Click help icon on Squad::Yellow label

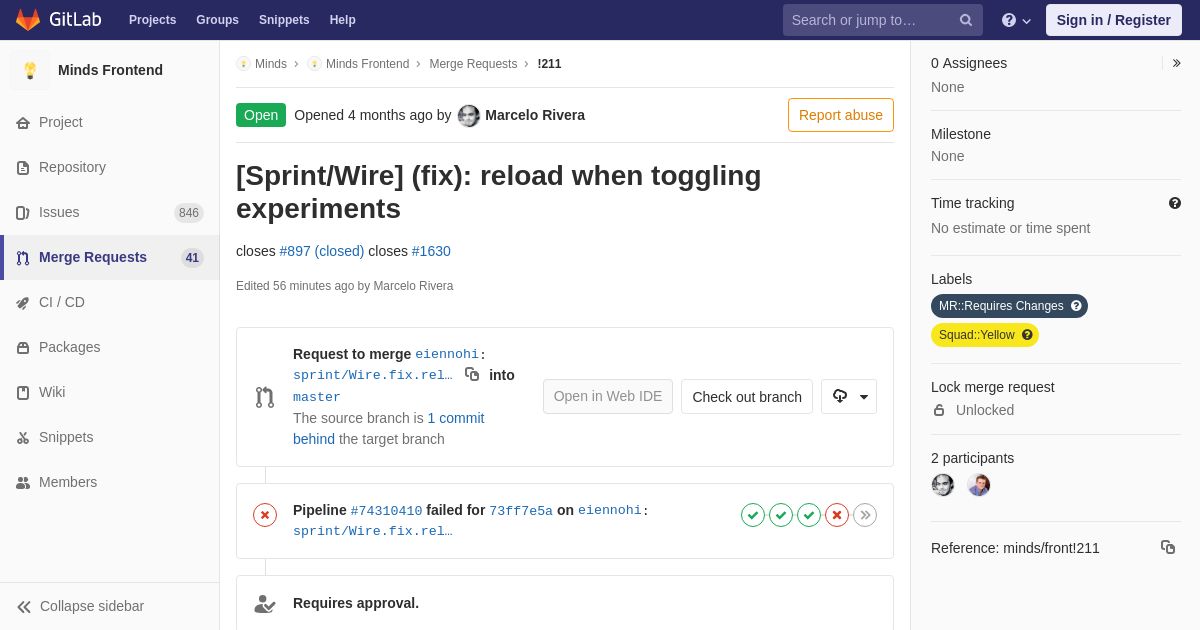point(1027,335)
